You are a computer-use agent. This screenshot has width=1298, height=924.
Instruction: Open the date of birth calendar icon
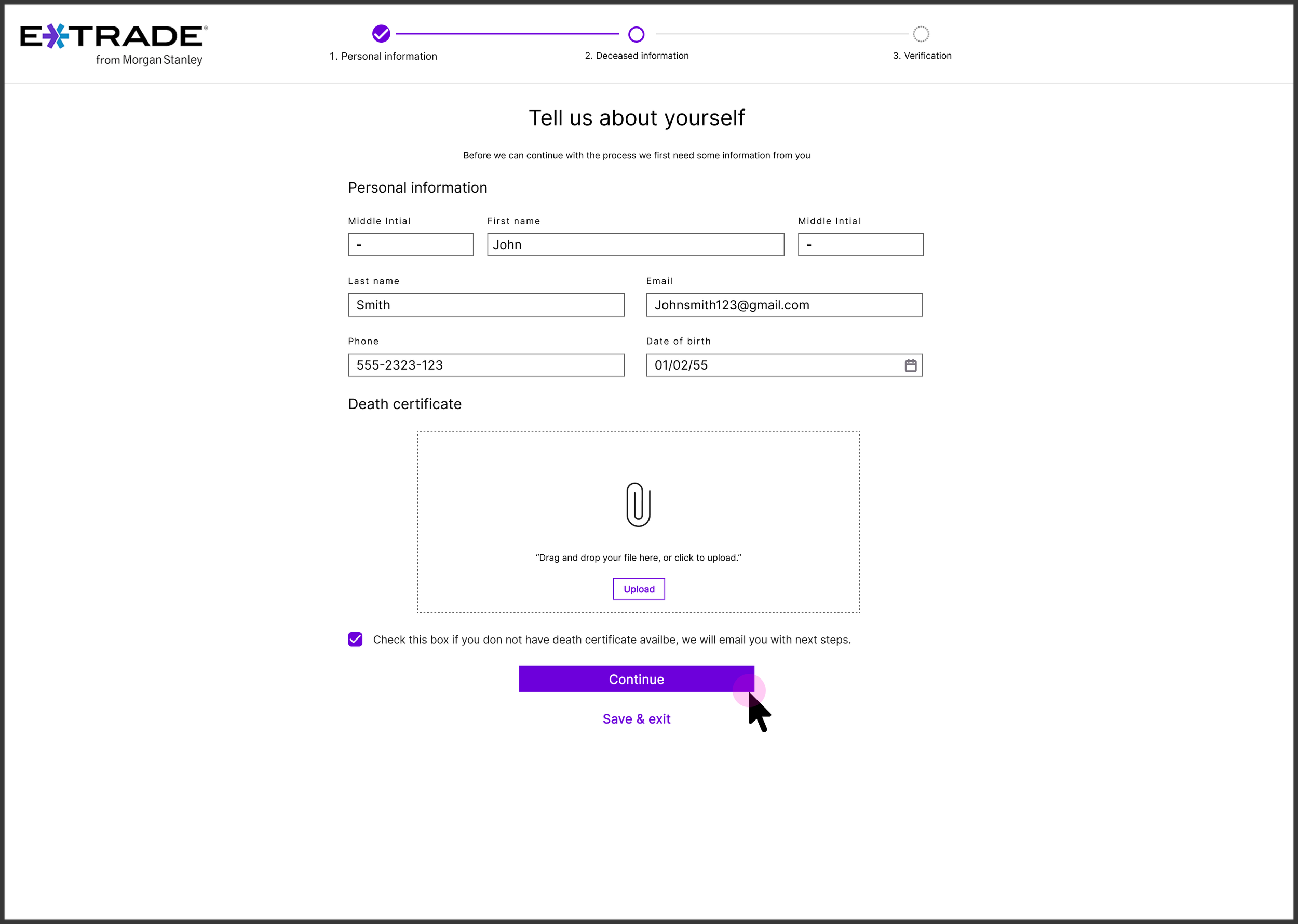pos(910,365)
